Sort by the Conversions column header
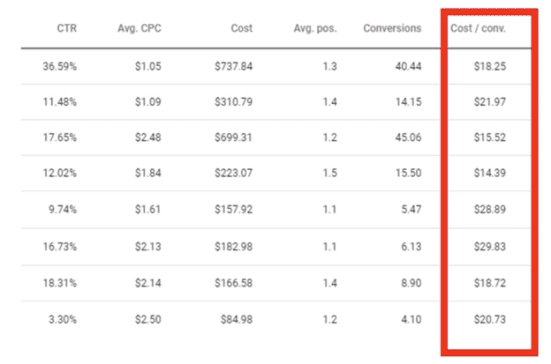 392,28
